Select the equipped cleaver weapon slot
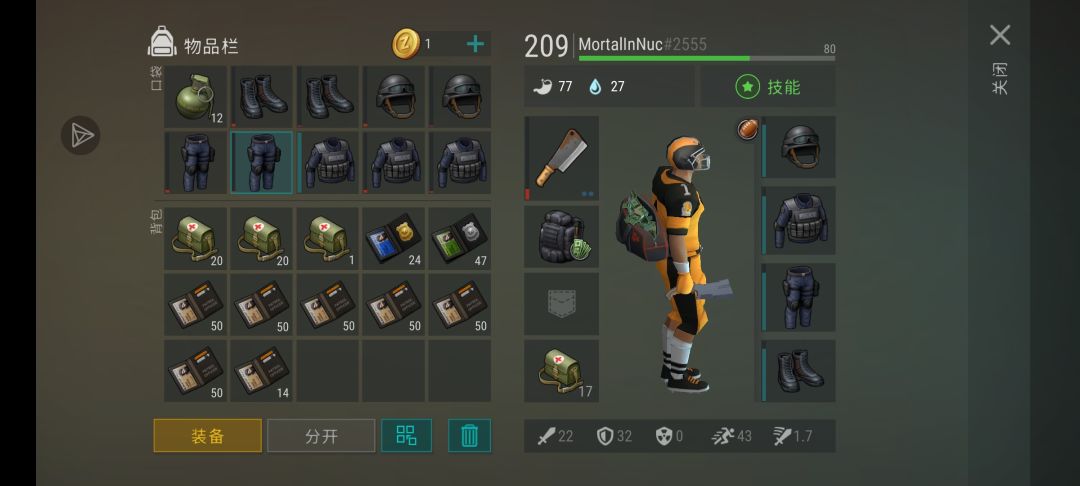 click(x=561, y=158)
